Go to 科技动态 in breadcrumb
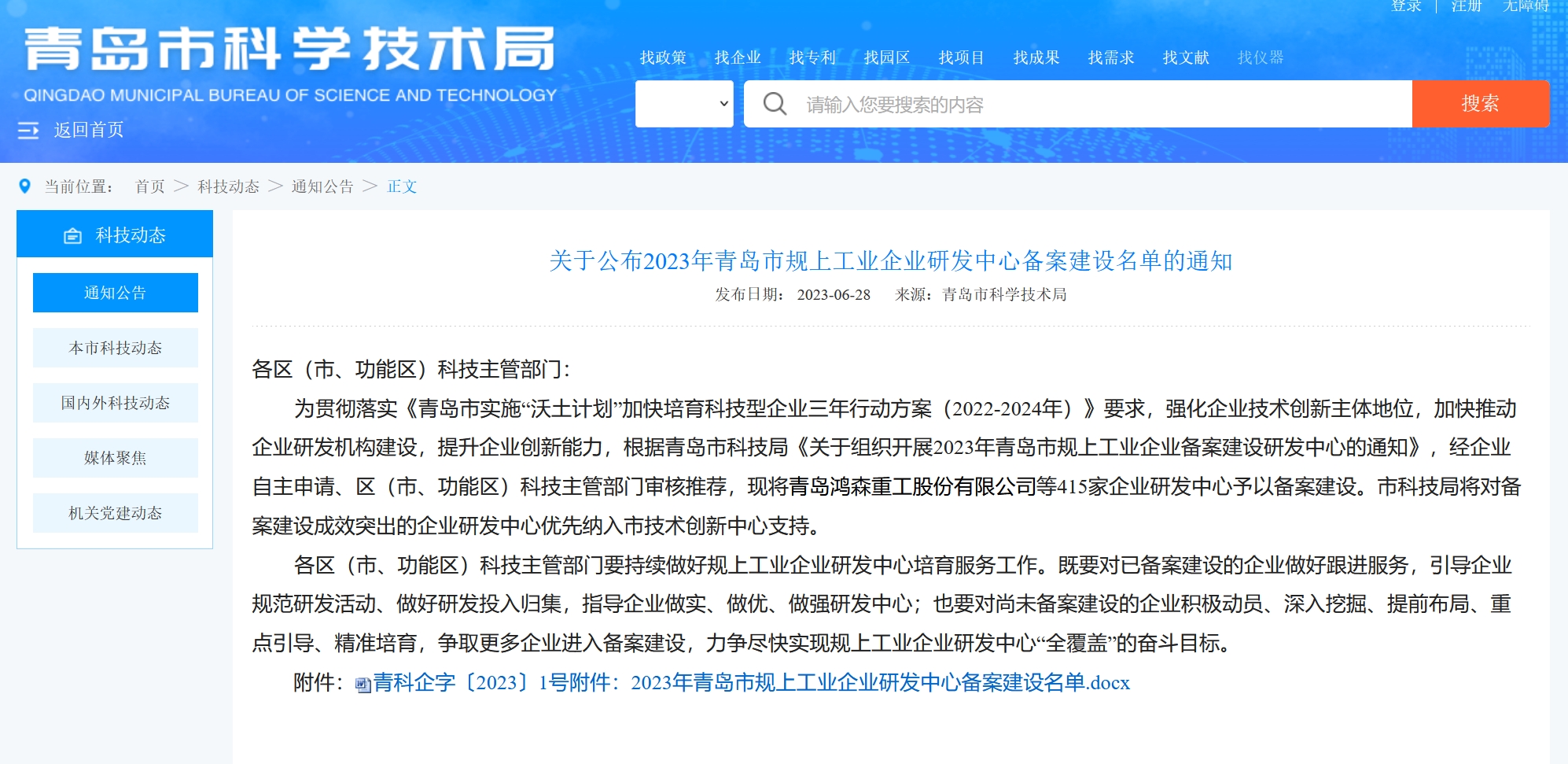Viewport: 1568px width, 764px height. pos(229,186)
